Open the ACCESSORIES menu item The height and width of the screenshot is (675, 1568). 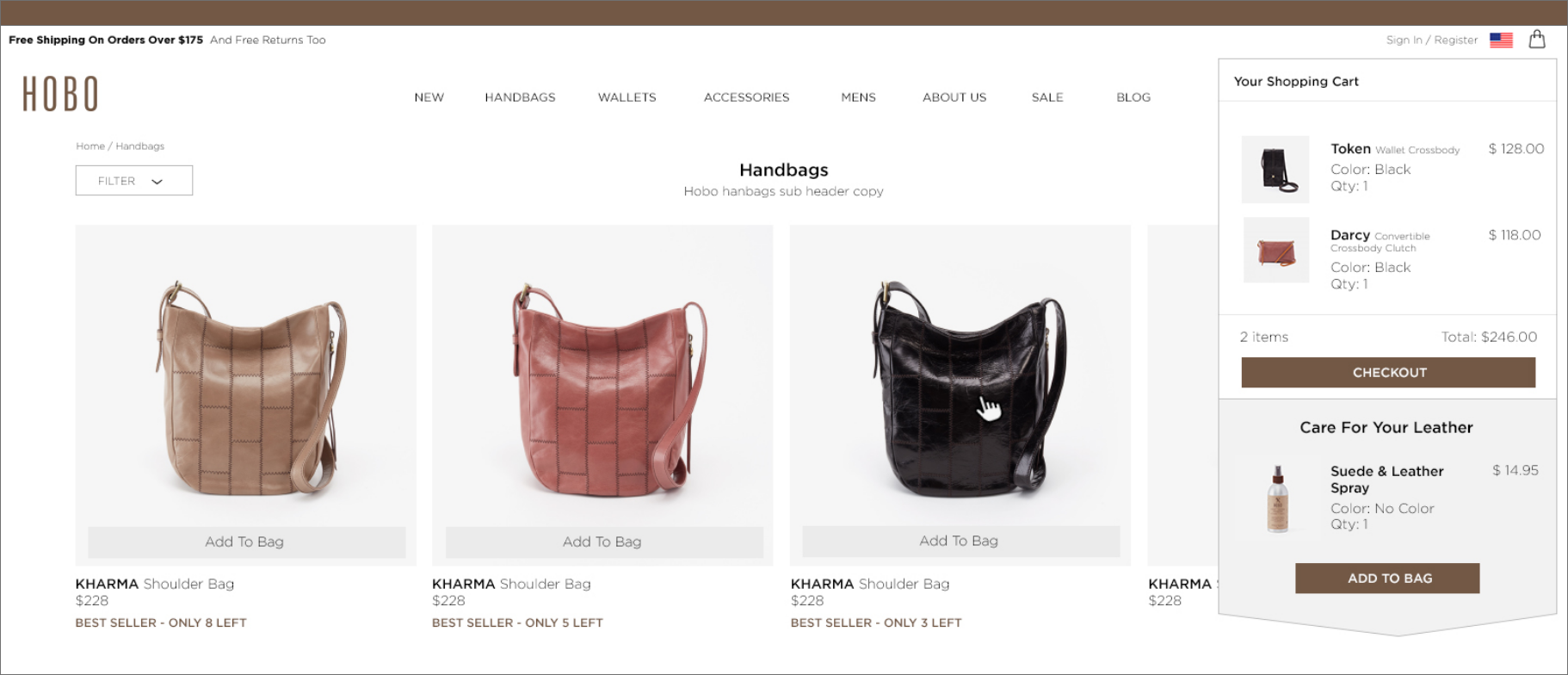746,97
